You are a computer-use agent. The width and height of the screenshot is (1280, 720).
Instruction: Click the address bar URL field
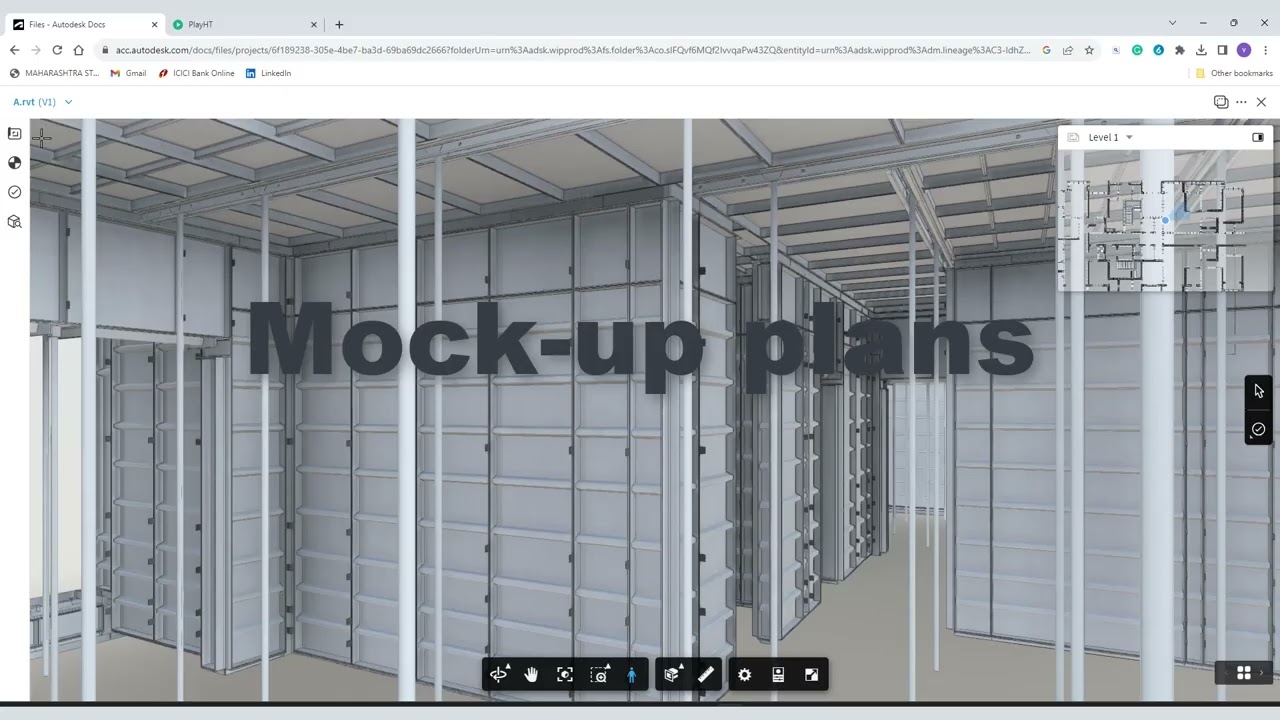click(572, 50)
